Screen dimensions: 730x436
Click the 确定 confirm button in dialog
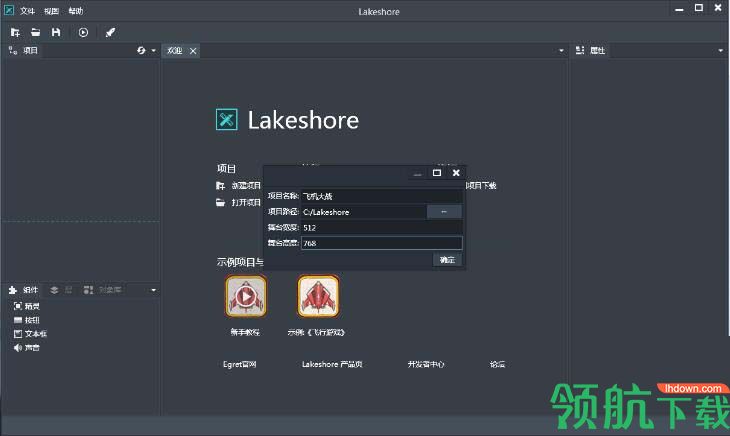(447, 260)
